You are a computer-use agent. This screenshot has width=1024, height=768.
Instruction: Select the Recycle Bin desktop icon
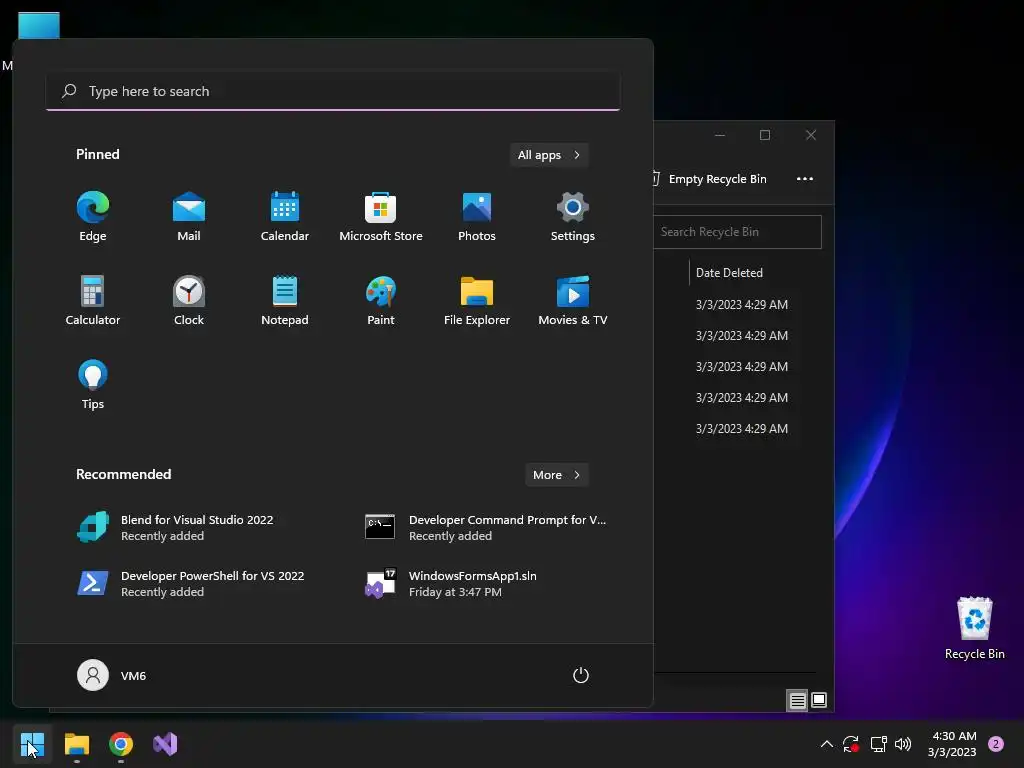pos(974,628)
